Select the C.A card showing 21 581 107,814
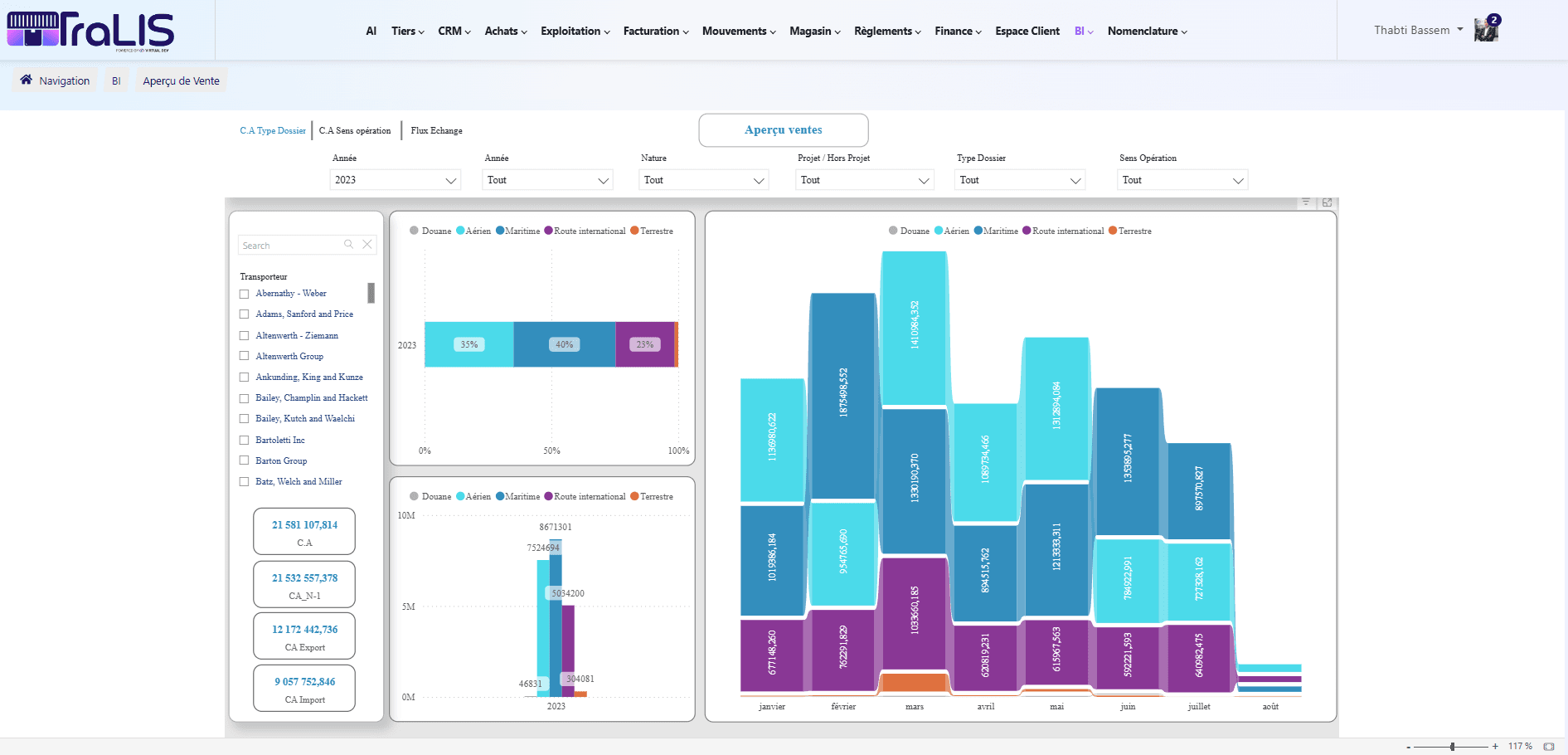 (x=304, y=531)
